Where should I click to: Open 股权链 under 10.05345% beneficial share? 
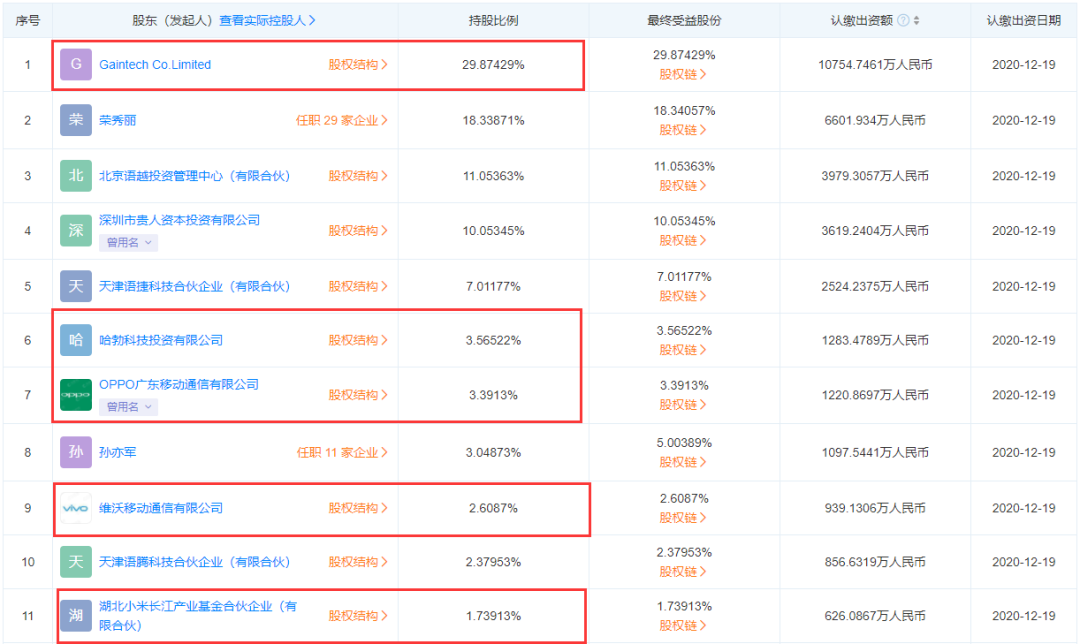tap(683, 240)
